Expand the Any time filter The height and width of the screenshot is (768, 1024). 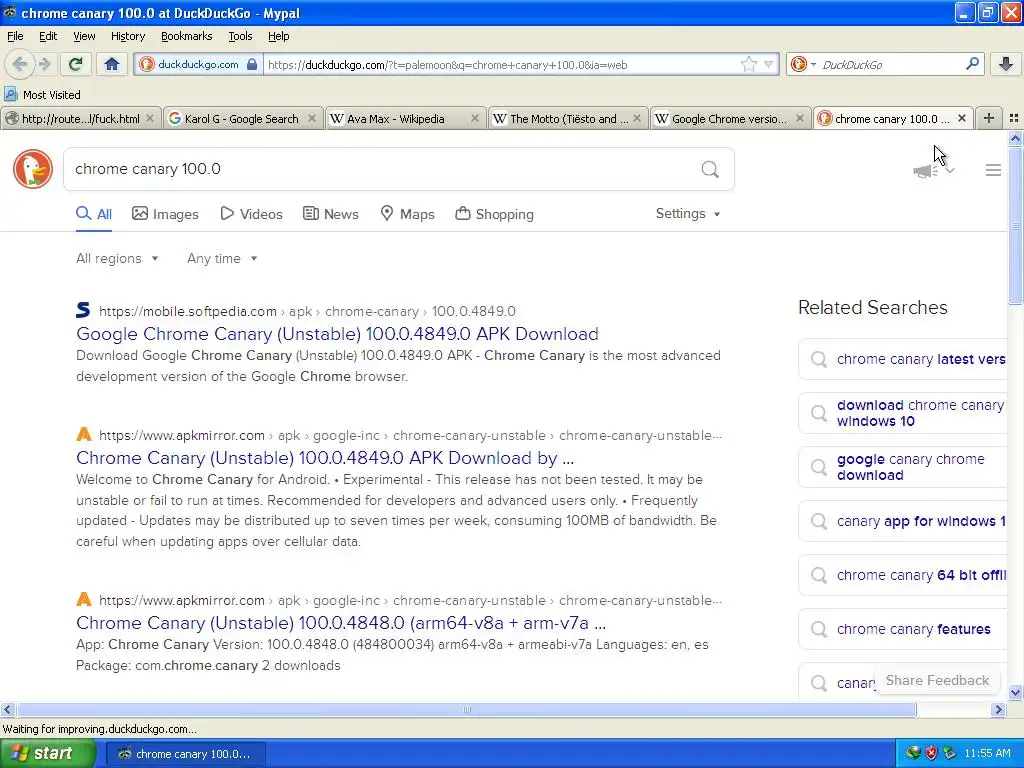click(222, 259)
